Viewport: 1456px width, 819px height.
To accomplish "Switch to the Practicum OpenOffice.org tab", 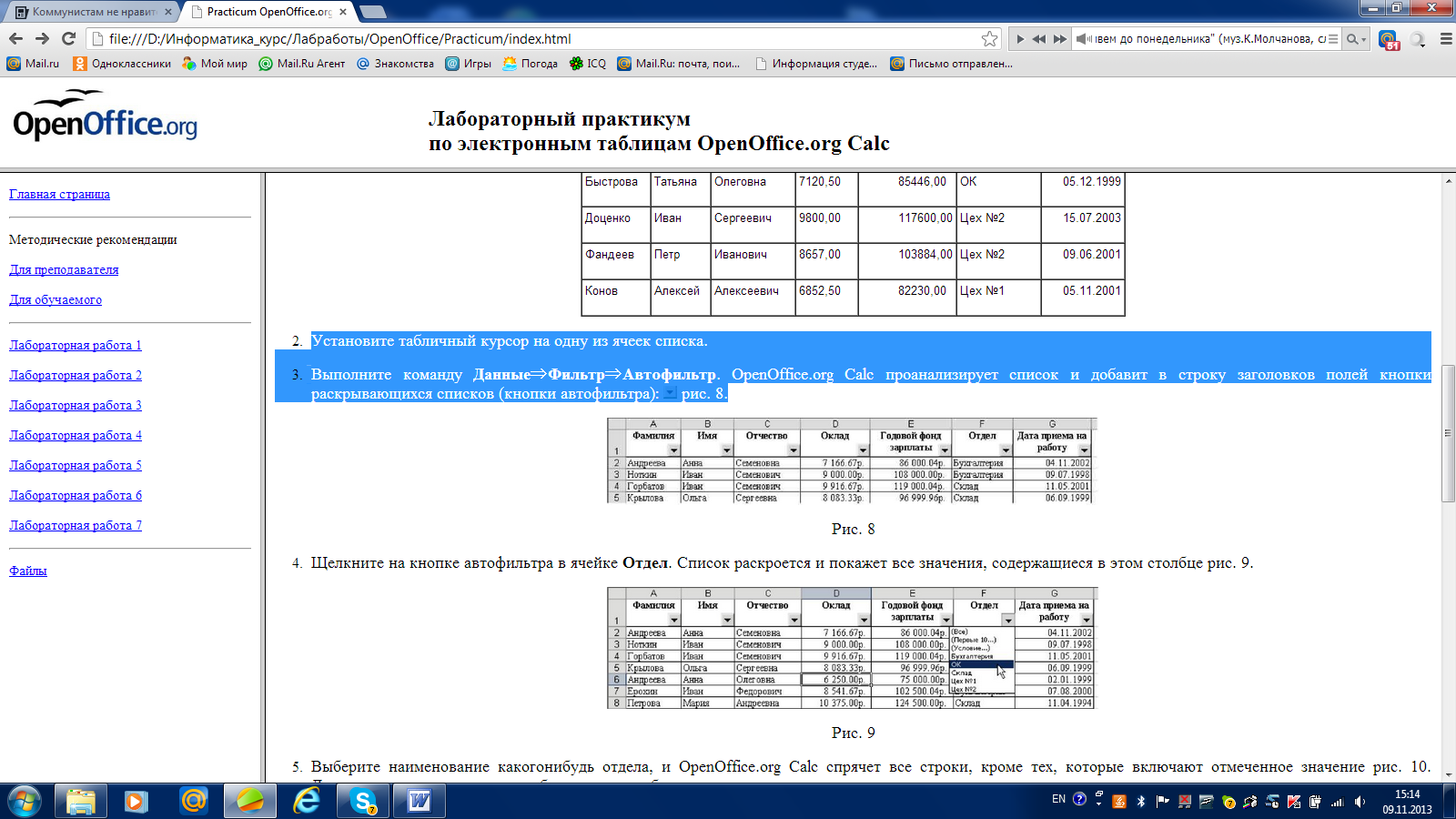I will [x=268, y=12].
